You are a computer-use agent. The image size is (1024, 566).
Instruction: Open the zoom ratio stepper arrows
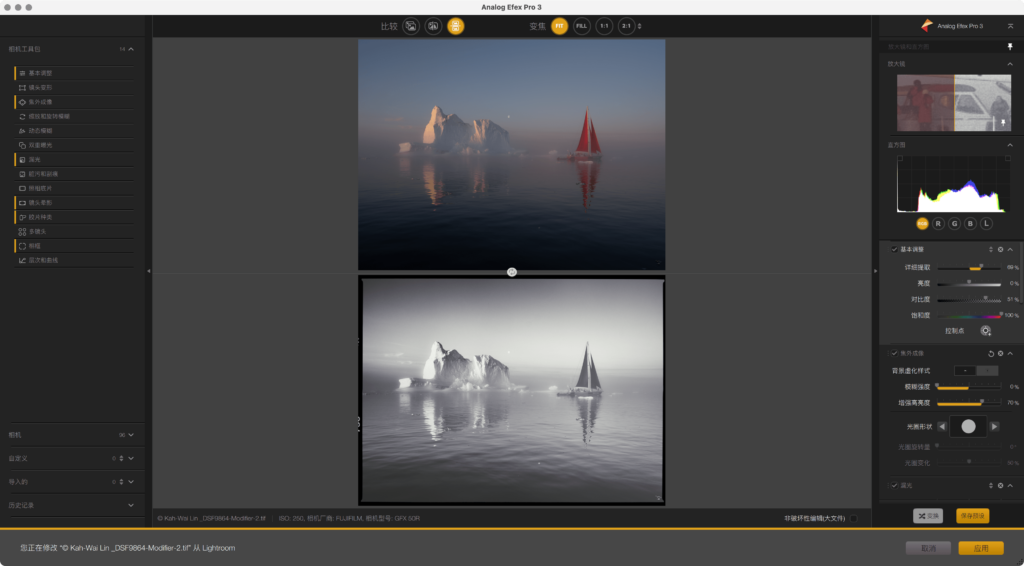click(639, 26)
